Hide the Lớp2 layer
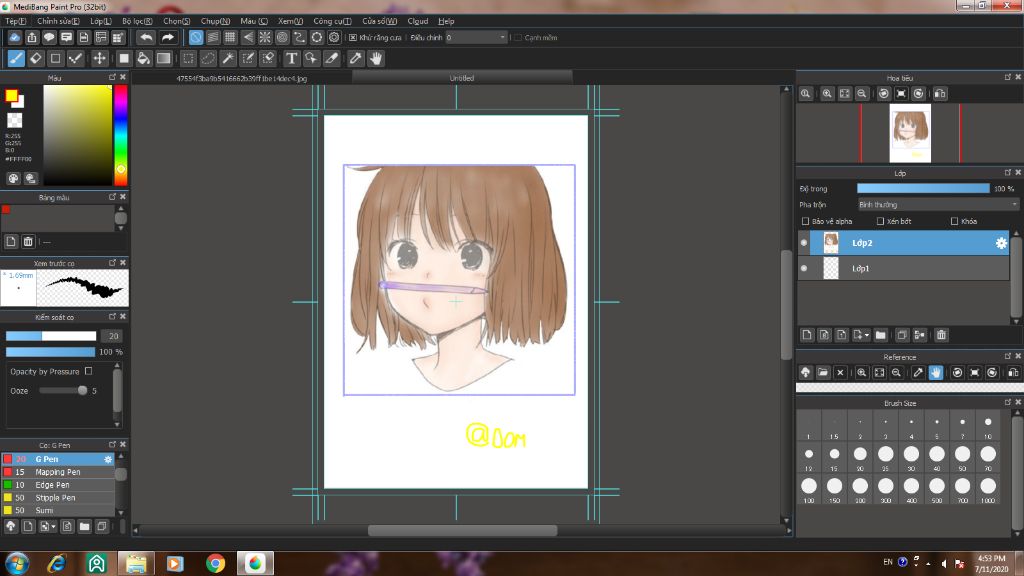The image size is (1024, 576). (804, 243)
